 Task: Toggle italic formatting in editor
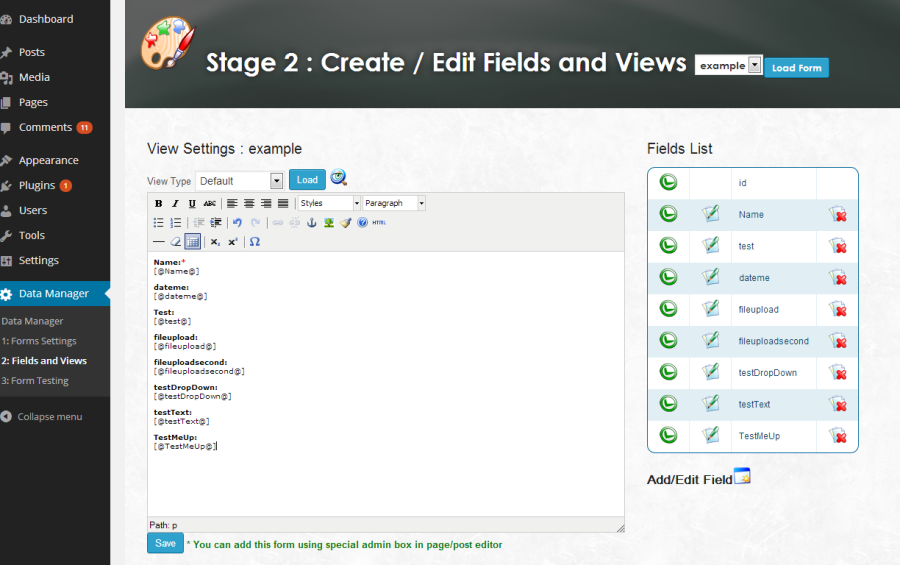pyautogui.click(x=175, y=203)
